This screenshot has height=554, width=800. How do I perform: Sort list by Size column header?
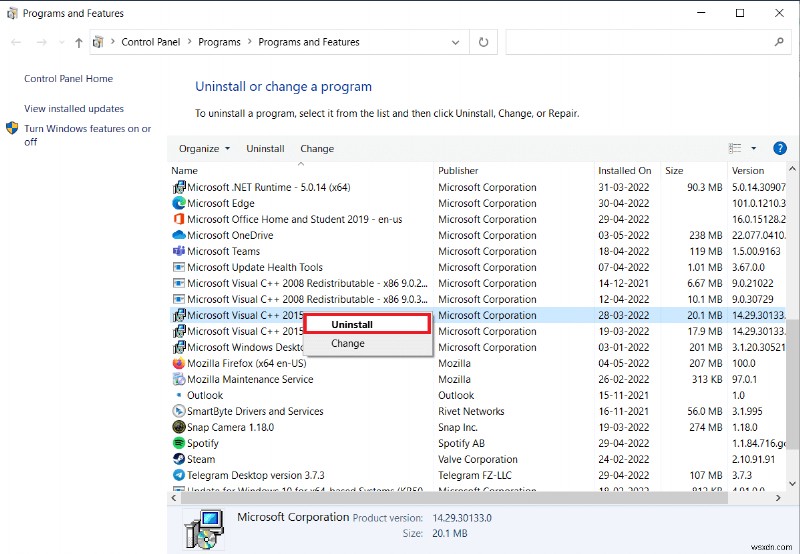point(694,170)
